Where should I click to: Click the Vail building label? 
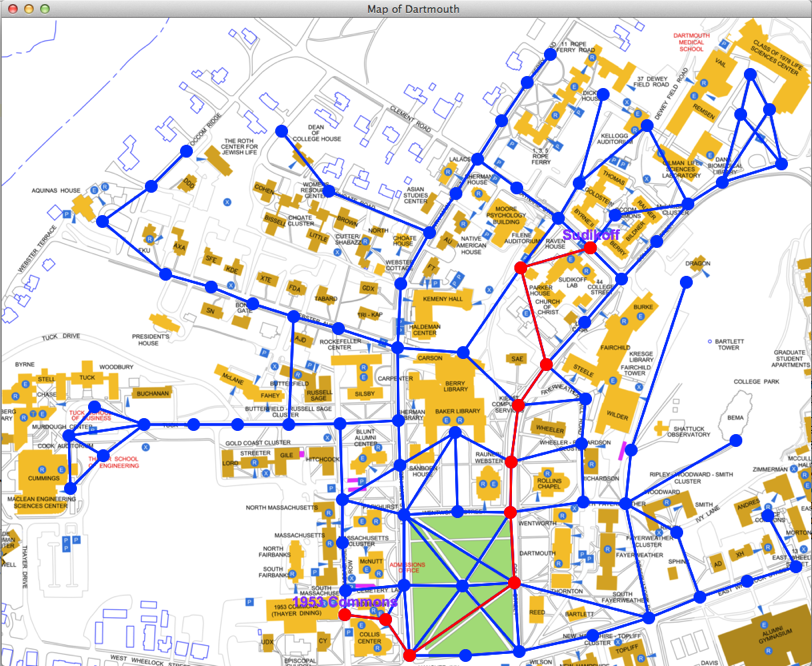tap(720, 63)
